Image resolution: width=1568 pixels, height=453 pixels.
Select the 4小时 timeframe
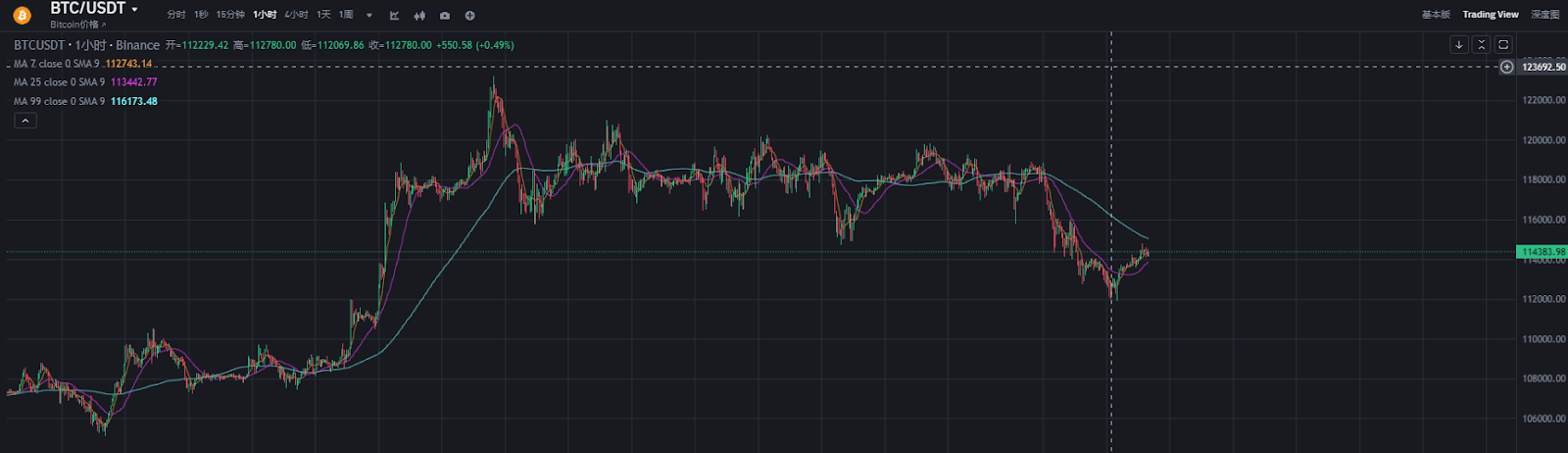pos(296,15)
